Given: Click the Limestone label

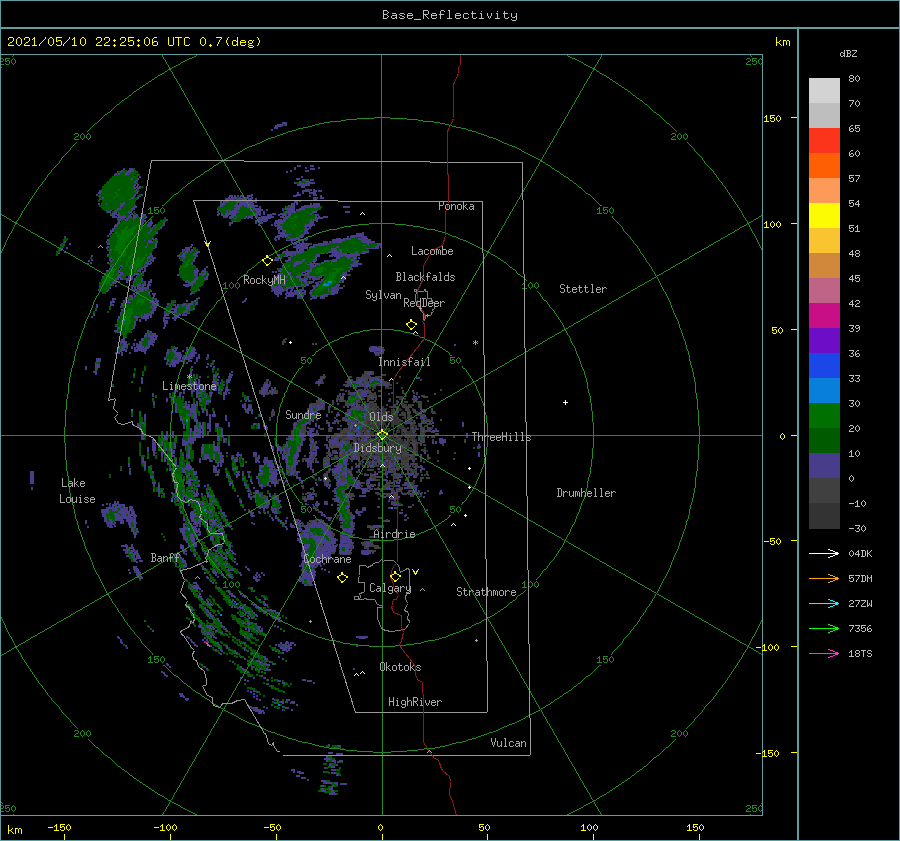Looking at the screenshot, I should tap(189, 386).
